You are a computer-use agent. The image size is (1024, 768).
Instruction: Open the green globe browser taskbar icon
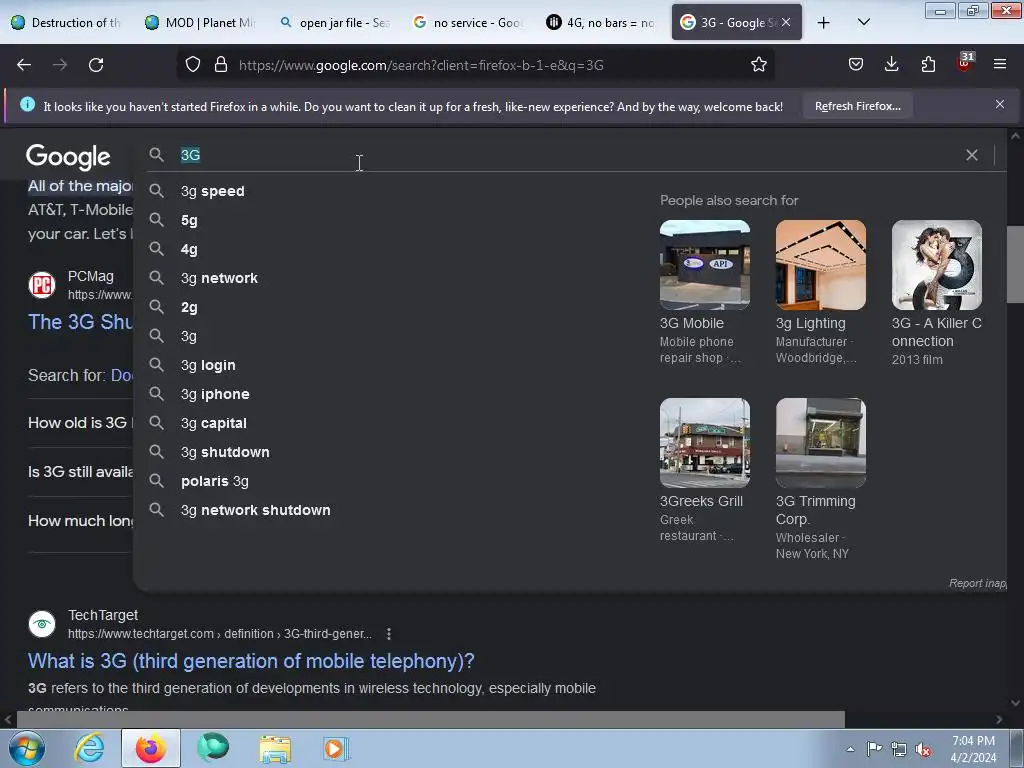click(x=213, y=748)
